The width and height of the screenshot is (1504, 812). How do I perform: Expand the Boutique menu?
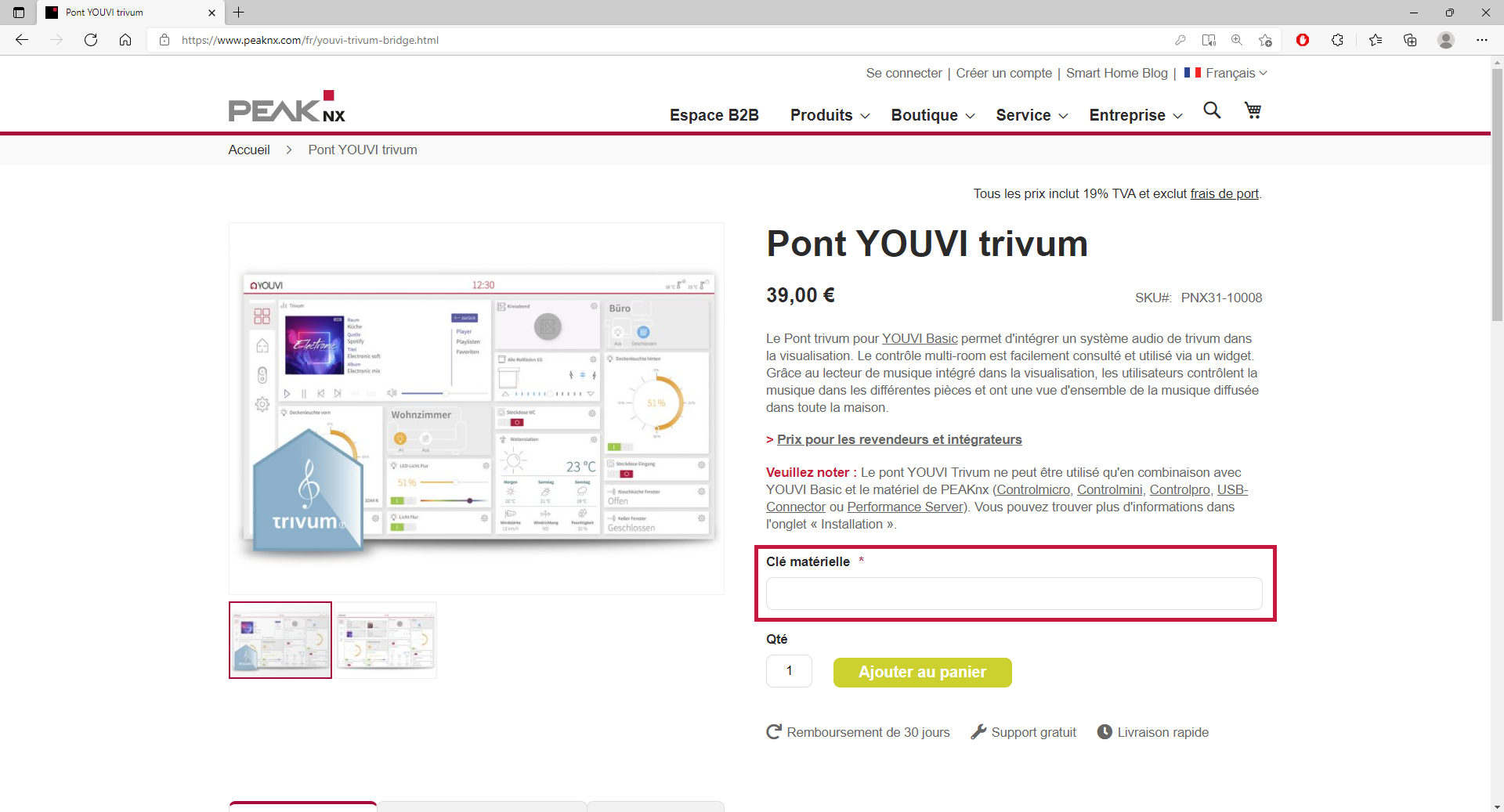[932, 115]
